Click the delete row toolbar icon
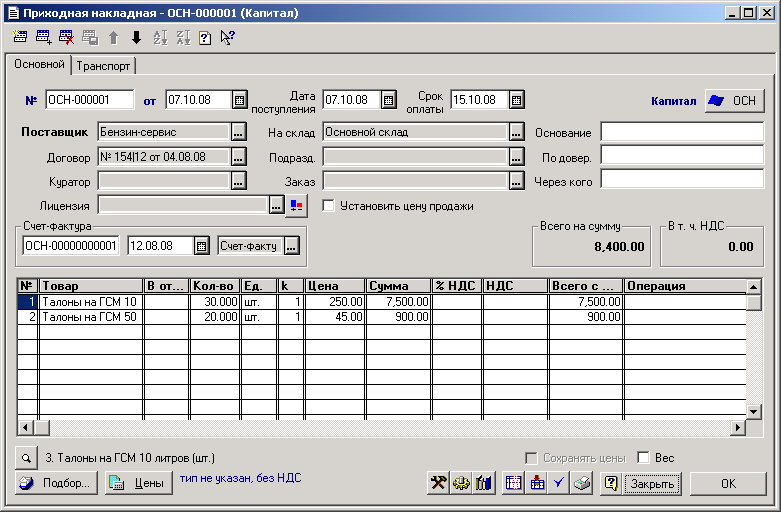This screenshot has height=512, width=781. coord(66,38)
